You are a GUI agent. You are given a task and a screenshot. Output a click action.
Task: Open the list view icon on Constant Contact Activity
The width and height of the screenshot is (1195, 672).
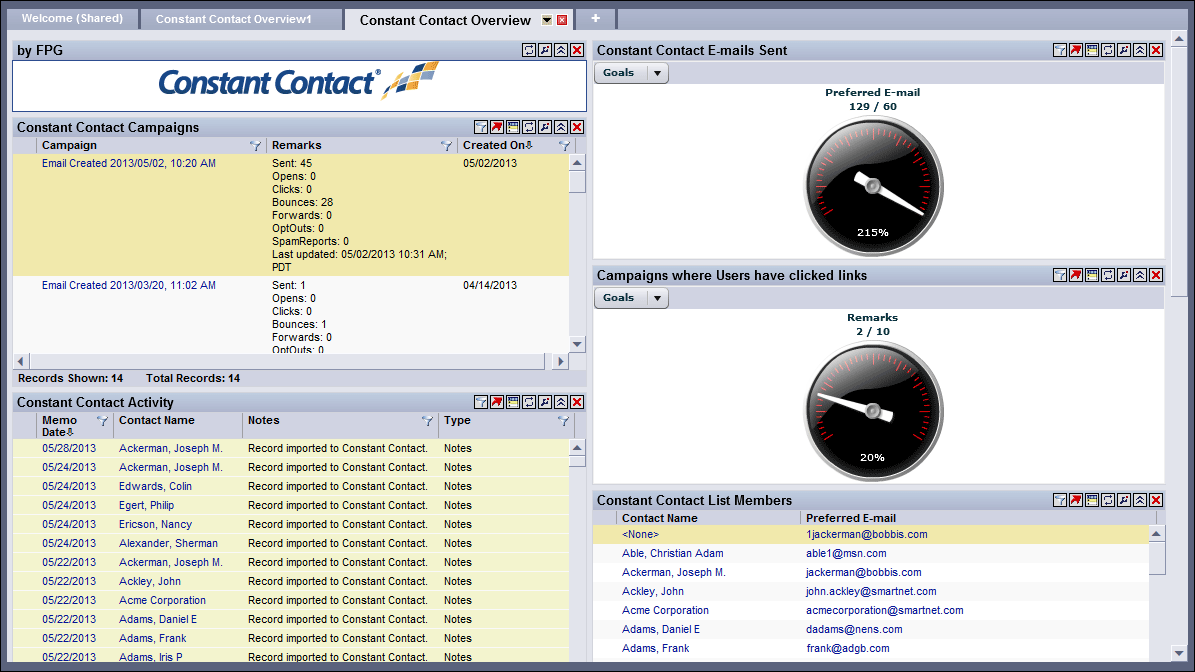513,401
